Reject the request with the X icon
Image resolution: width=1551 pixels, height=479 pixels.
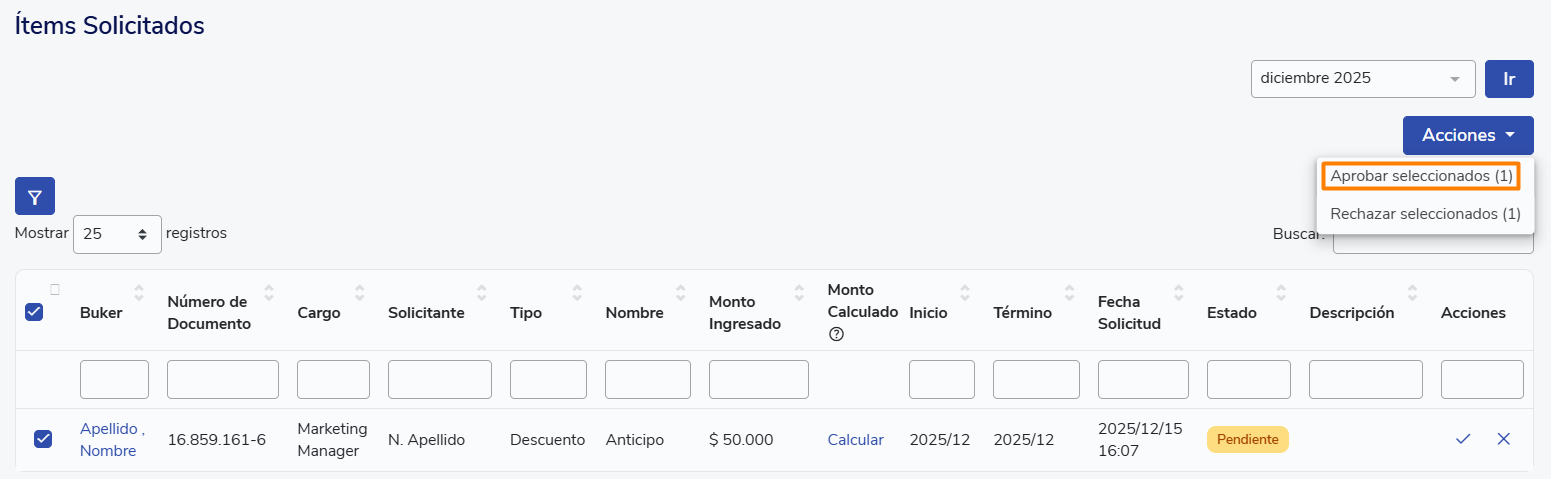[x=1503, y=439]
